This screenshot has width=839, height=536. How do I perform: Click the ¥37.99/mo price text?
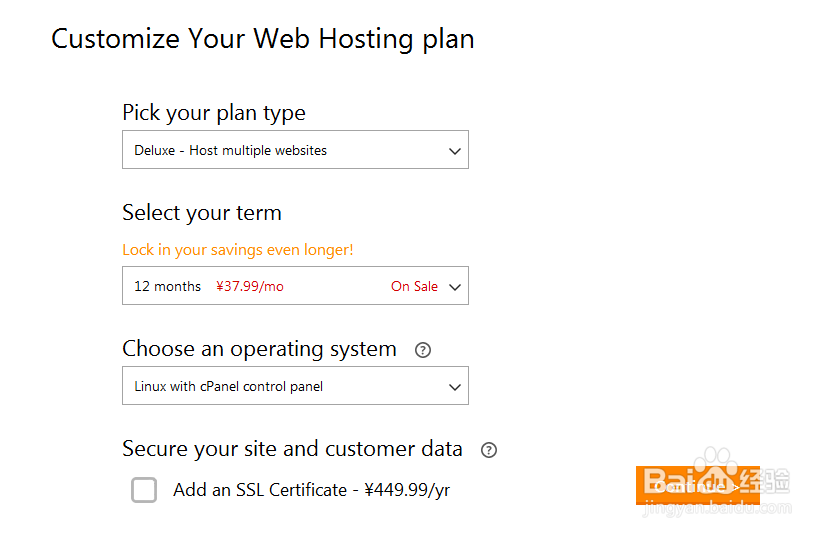tap(250, 287)
